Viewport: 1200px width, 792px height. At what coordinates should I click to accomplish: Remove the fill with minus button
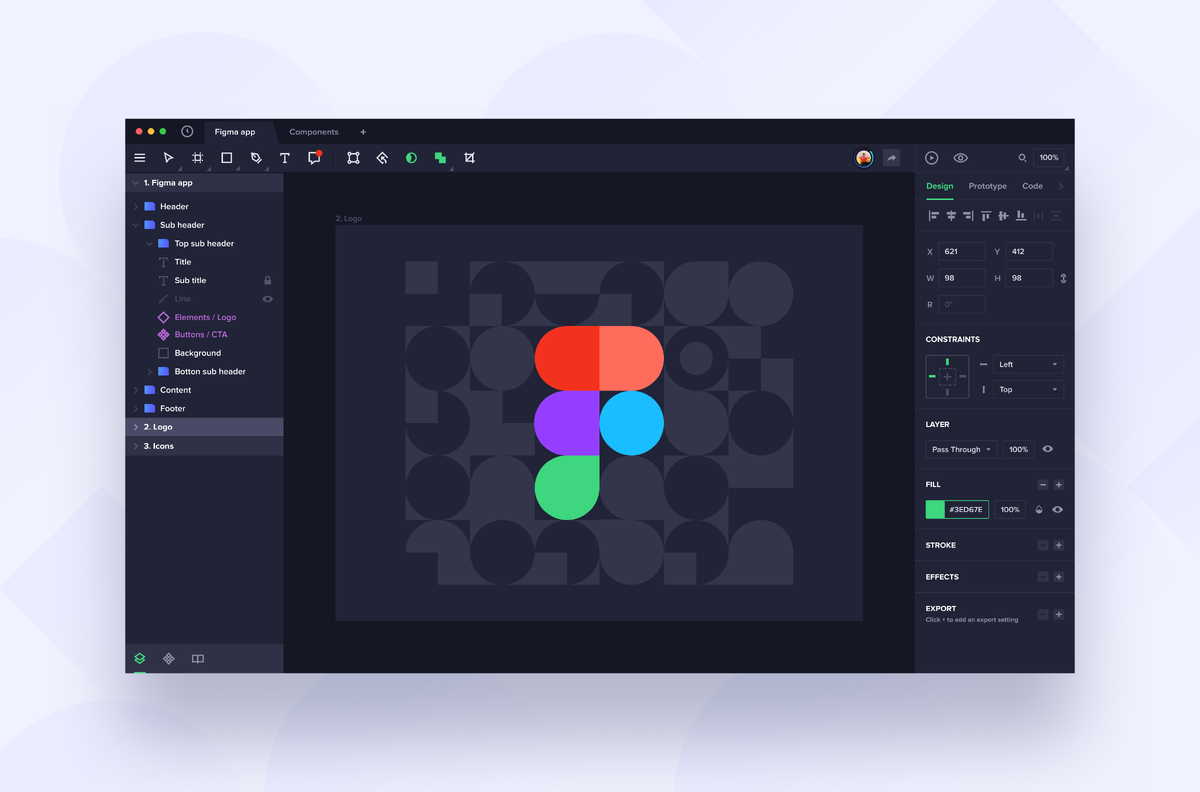1043,485
